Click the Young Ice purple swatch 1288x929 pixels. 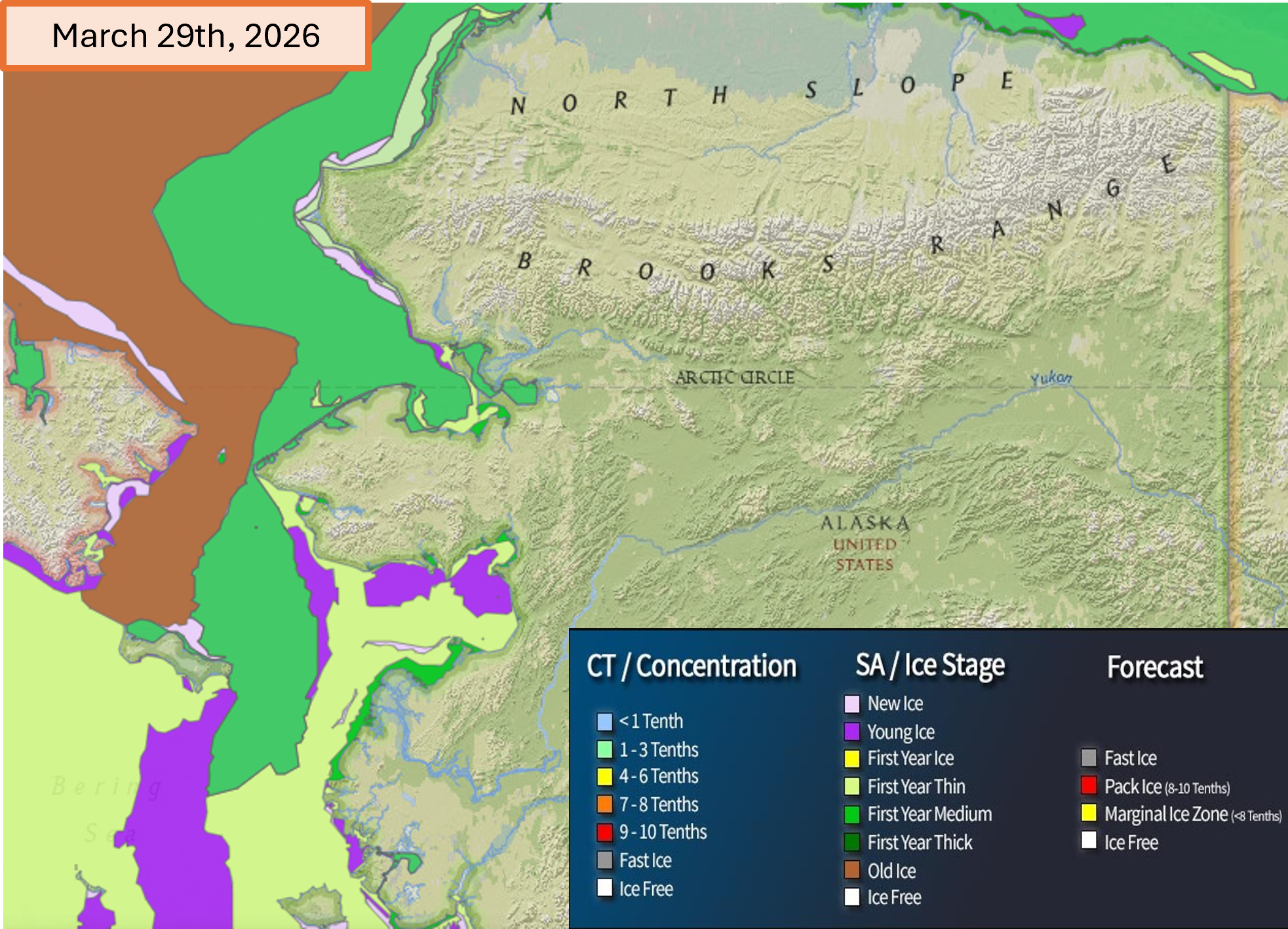click(851, 732)
